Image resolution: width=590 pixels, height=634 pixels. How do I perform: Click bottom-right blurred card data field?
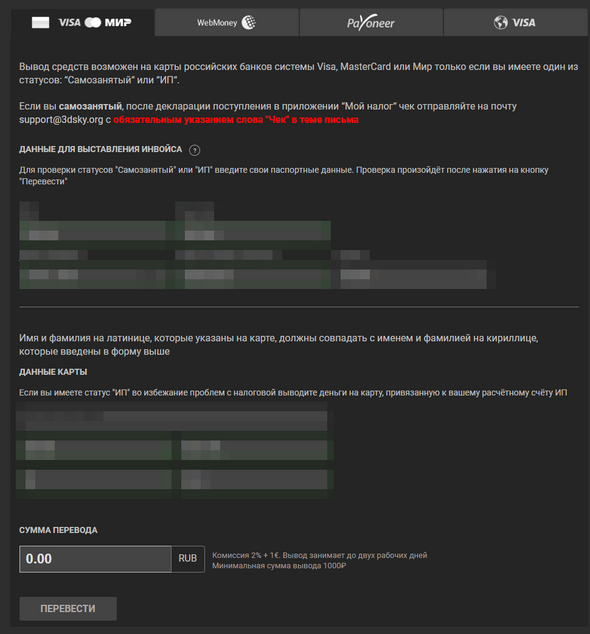click(254, 480)
